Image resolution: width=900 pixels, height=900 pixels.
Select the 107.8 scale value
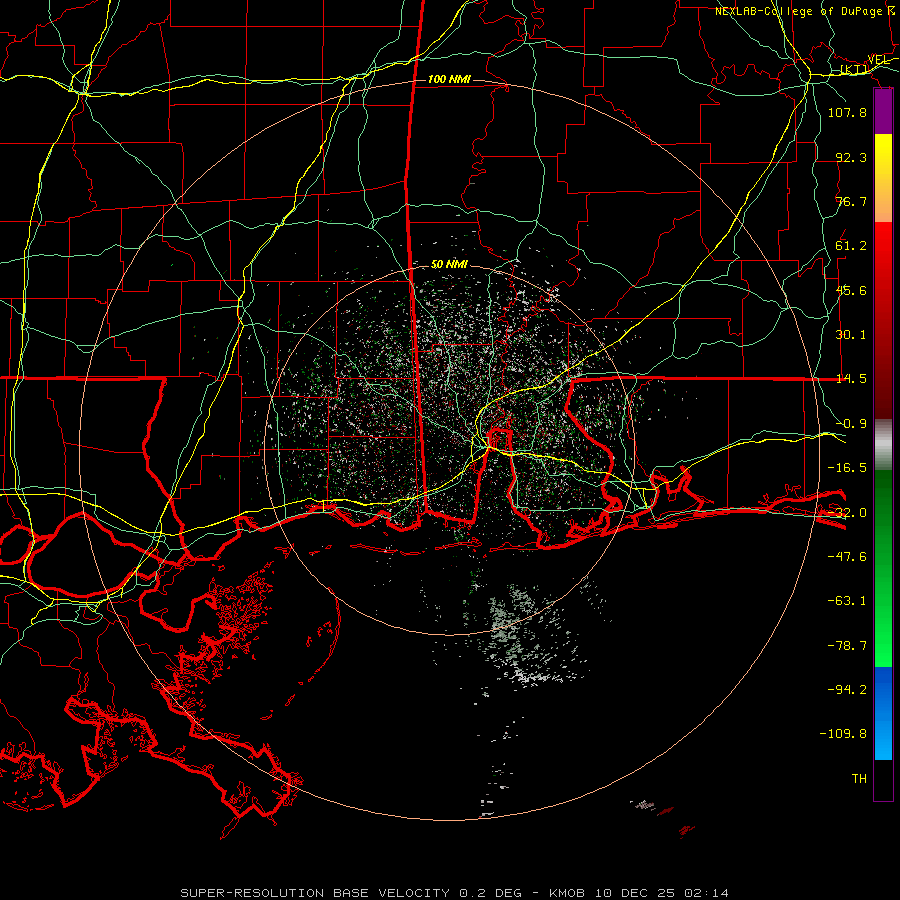coord(847,112)
